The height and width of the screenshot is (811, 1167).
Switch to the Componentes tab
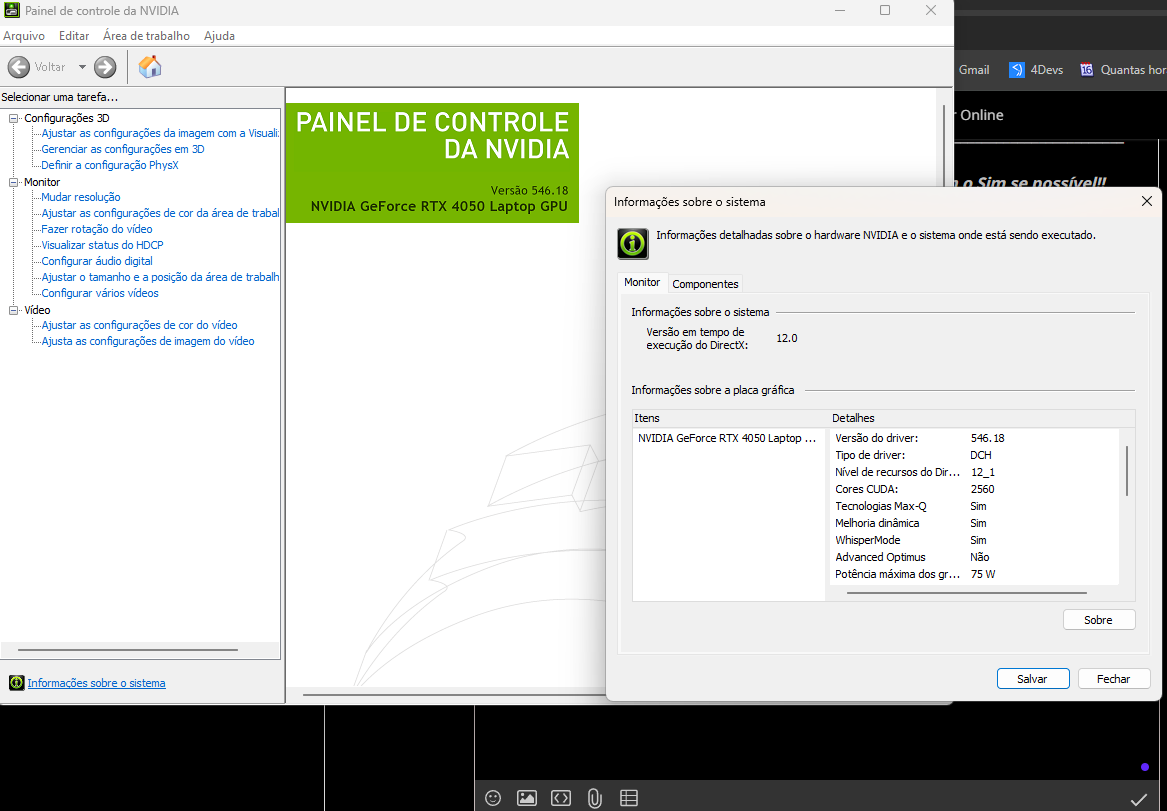coord(705,283)
